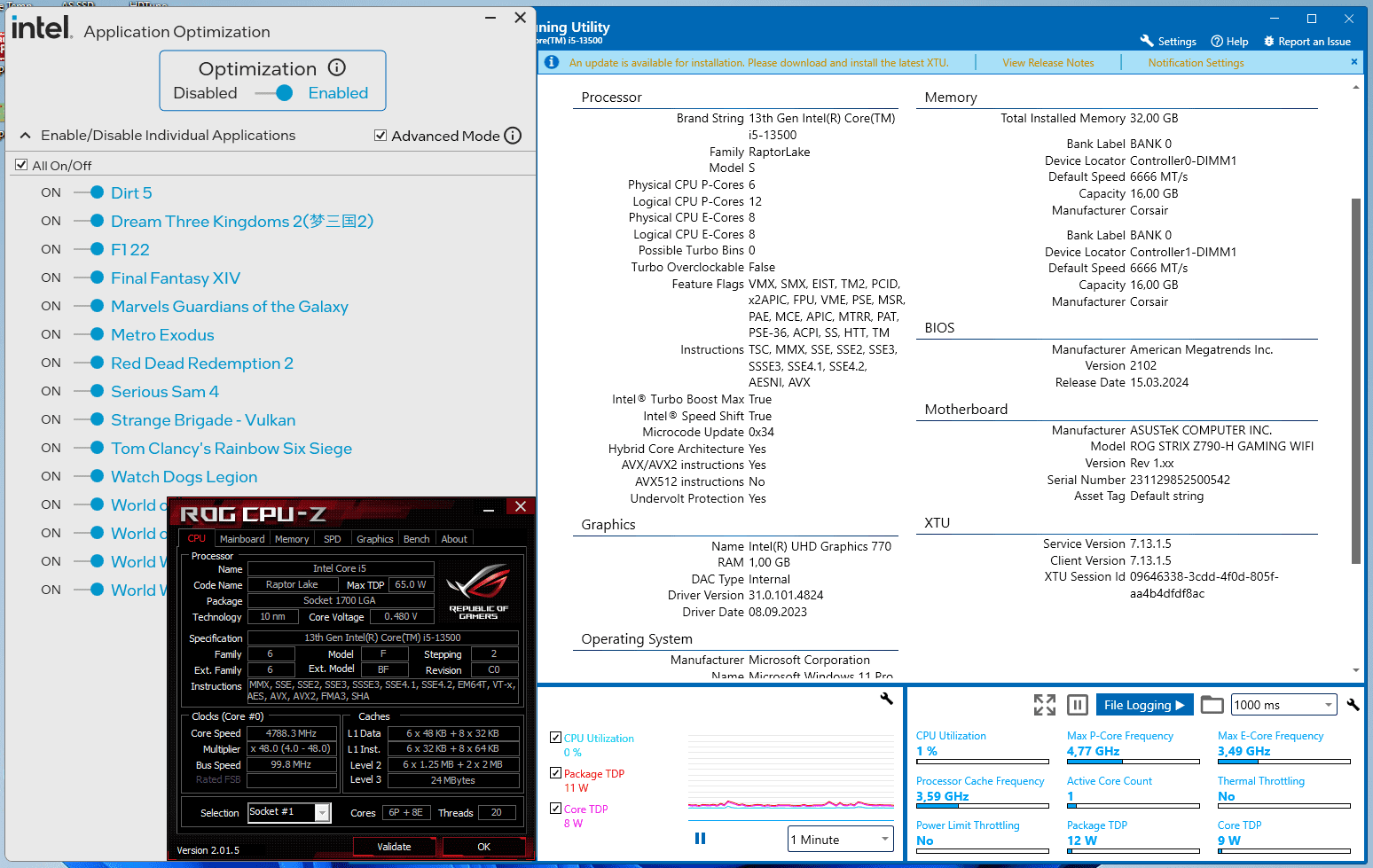Click the Optimization info icon

coord(337,67)
